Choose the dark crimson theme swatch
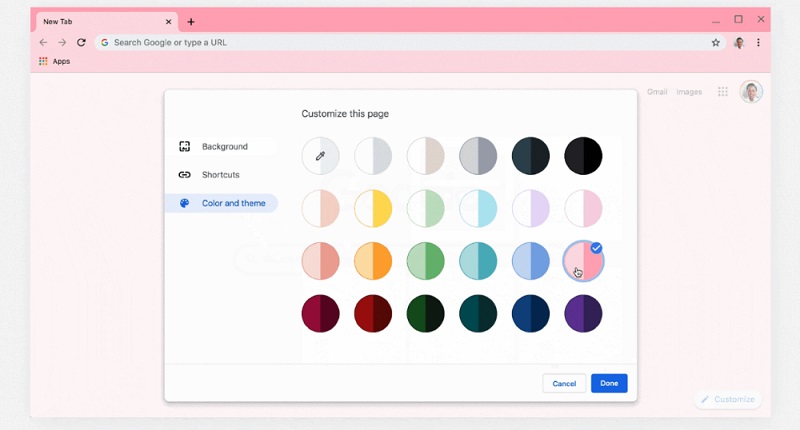 [x=320, y=314]
